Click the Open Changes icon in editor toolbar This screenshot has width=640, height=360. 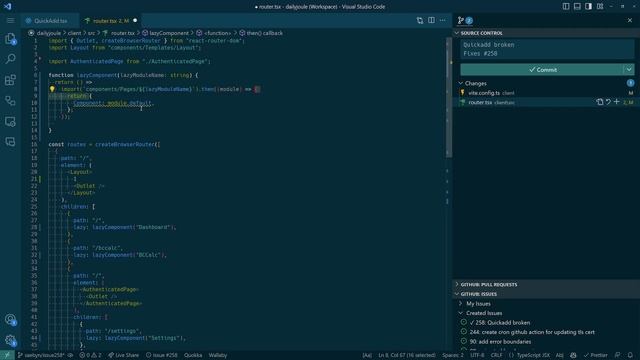[420, 20]
